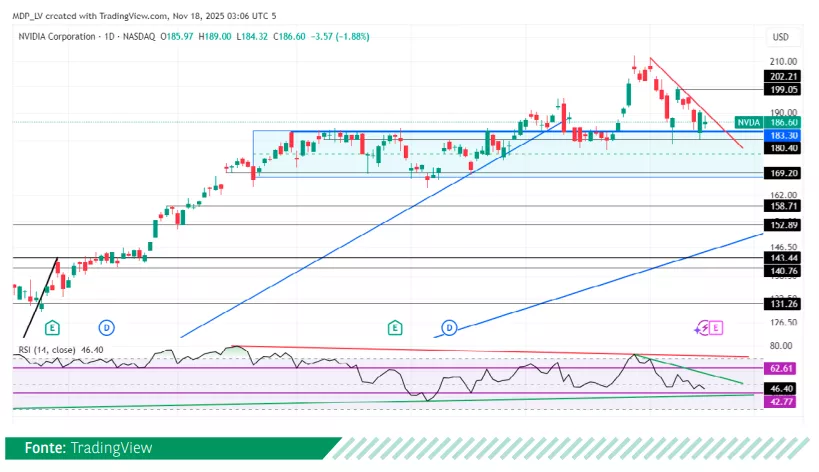The image size is (819, 472).
Task: Click the purple upcoming earnings E marker
Action: click(x=717, y=327)
